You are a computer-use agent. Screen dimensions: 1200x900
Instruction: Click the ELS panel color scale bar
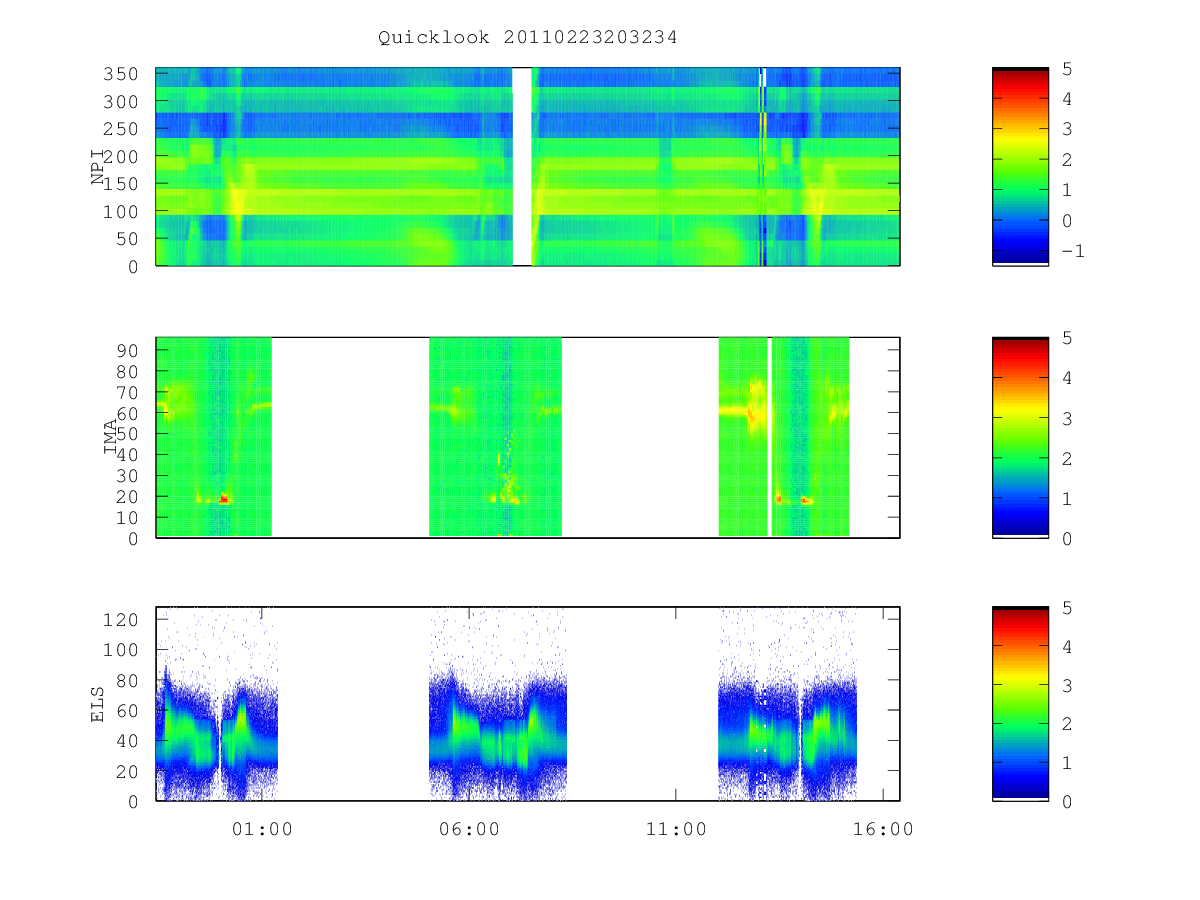1020,703
